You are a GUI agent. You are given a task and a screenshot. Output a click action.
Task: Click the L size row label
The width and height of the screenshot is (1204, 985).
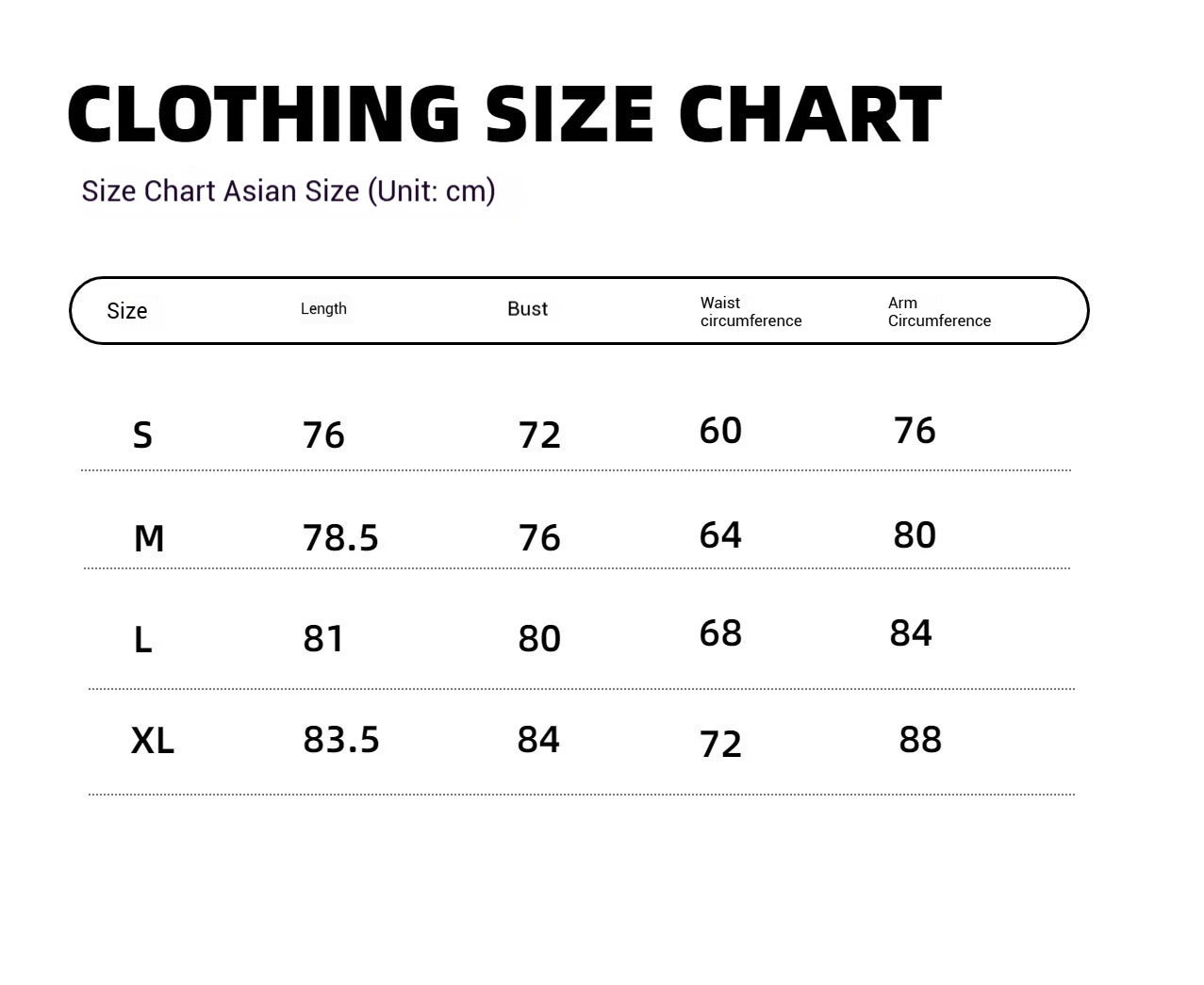[142, 640]
